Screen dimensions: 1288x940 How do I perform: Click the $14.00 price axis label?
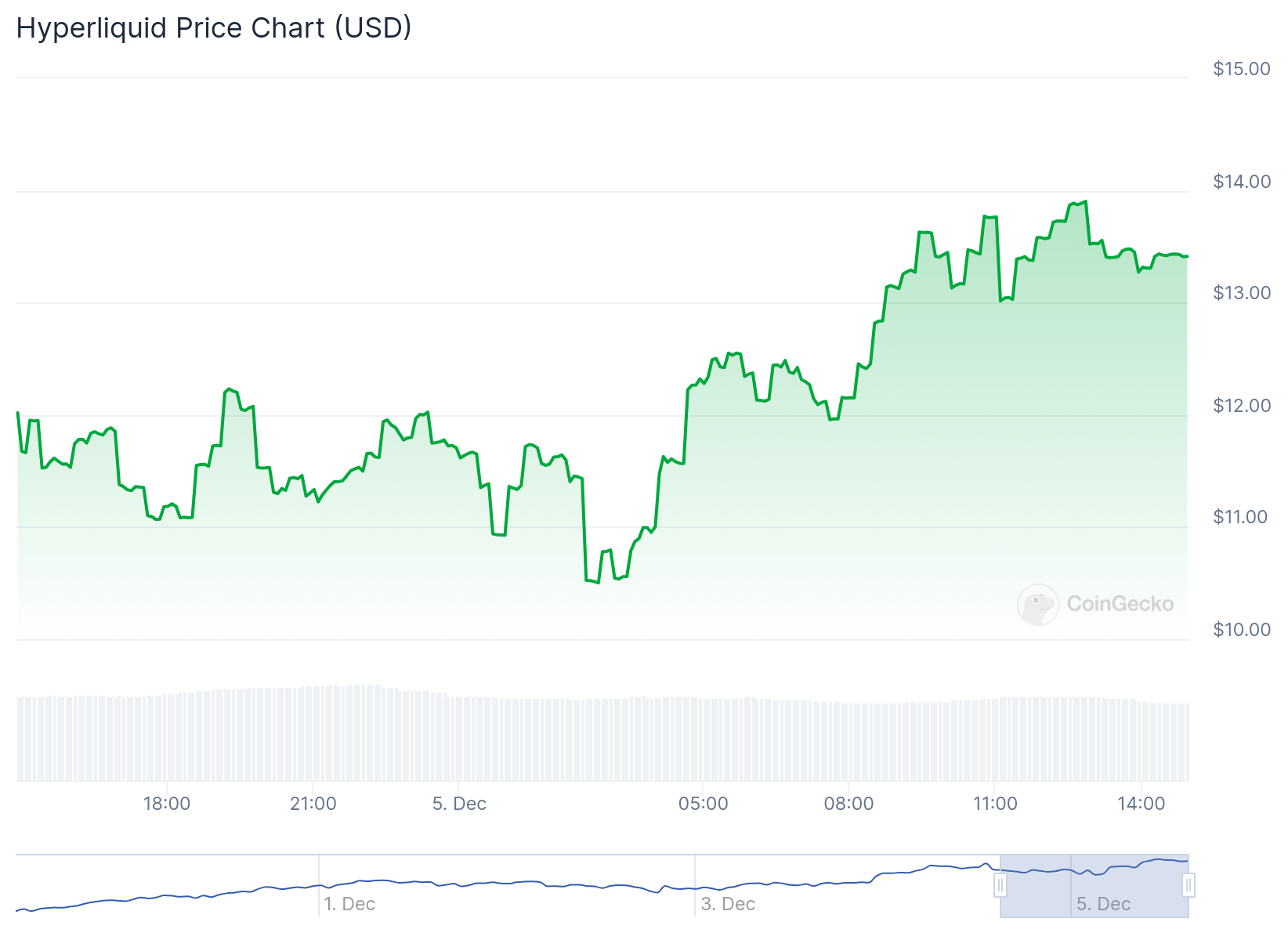point(1242,182)
